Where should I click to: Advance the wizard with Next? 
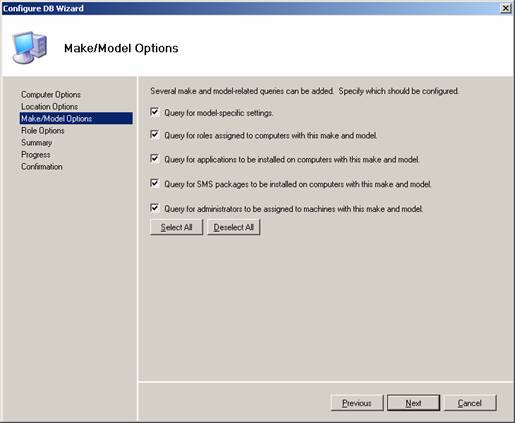(x=413, y=403)
